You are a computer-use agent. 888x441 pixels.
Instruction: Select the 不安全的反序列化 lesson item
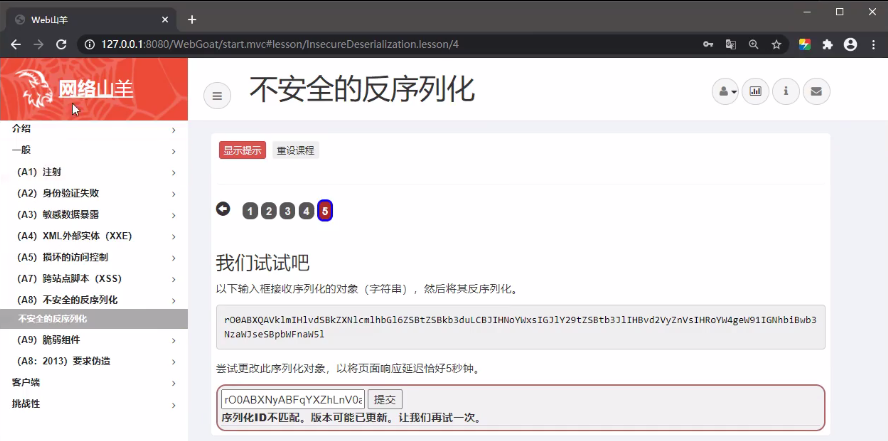(x=94, y=319)
